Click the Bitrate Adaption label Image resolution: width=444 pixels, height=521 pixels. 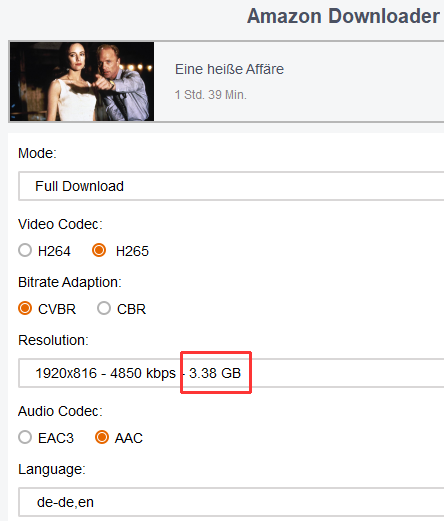click(x=70, y=282)
